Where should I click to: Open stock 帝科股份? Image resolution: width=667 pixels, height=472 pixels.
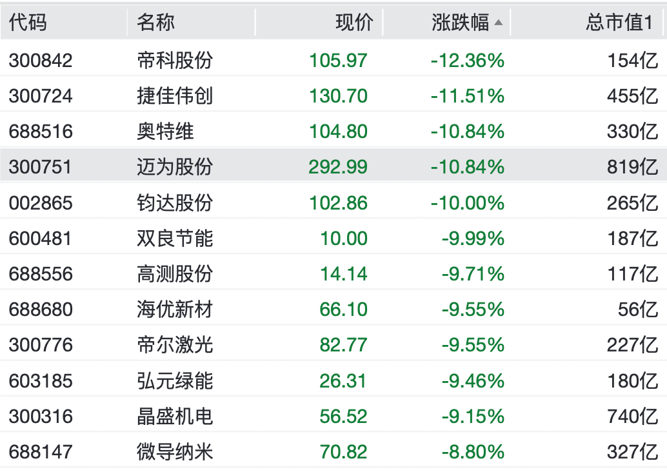point(175,61)
